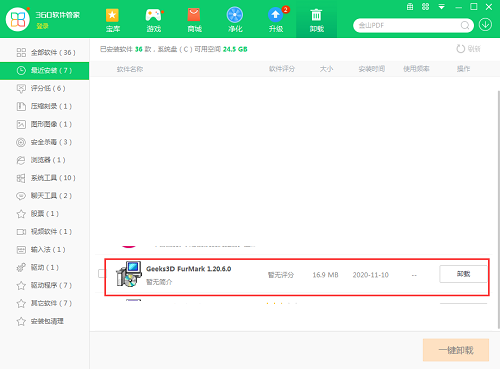Tick the checkbox for Geeks3D FurMark
Image resolution: width=500 pixels, height=369 pixels.
pos(102,274)
